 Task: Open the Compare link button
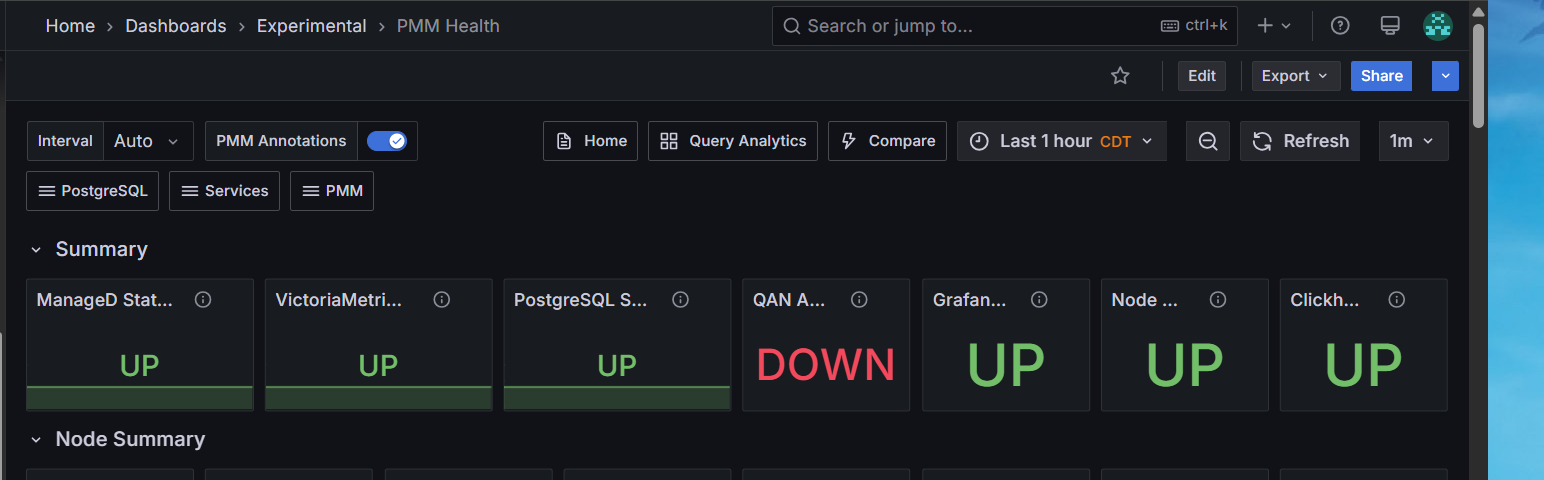887,141
